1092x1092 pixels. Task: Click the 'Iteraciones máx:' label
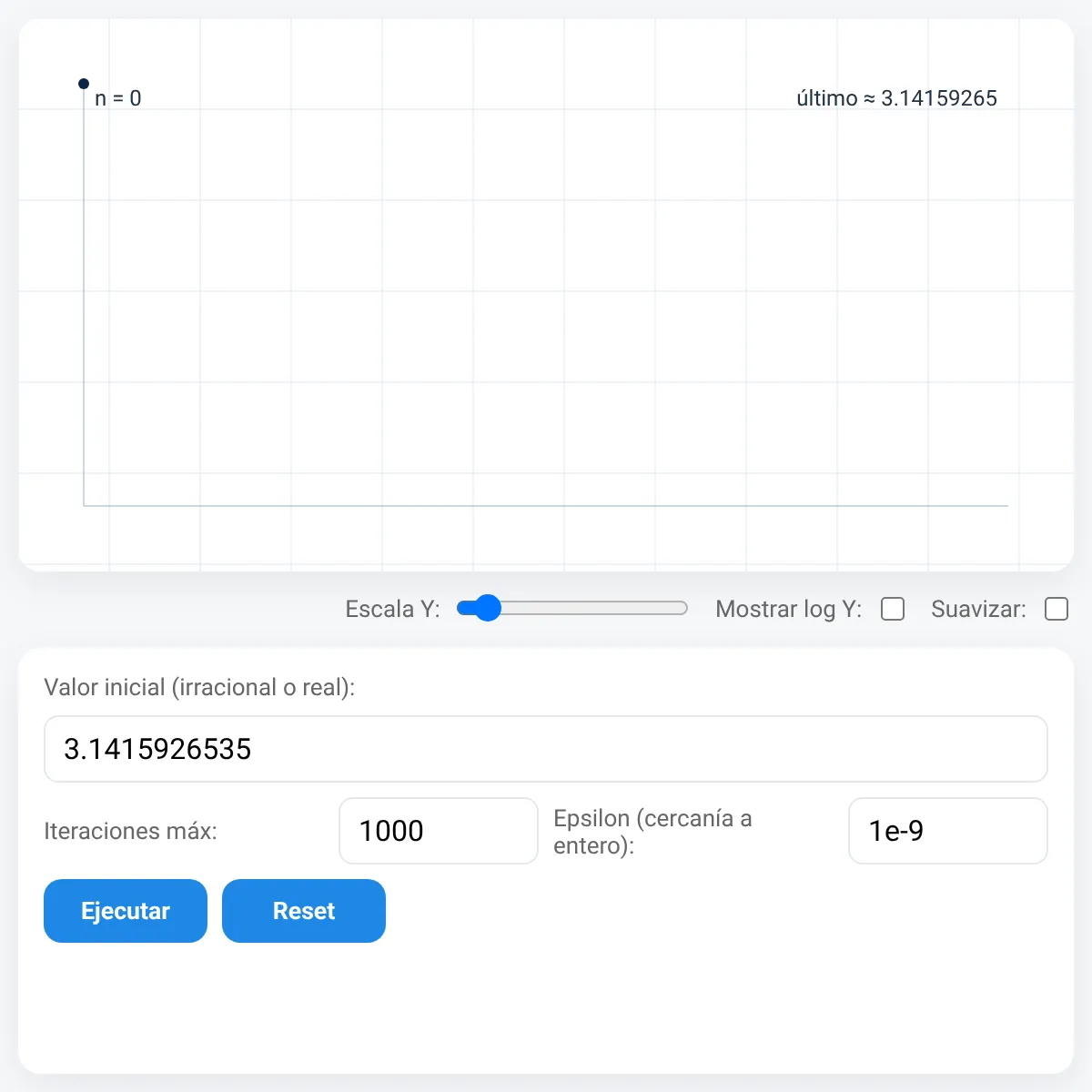(x=130, y=831)
